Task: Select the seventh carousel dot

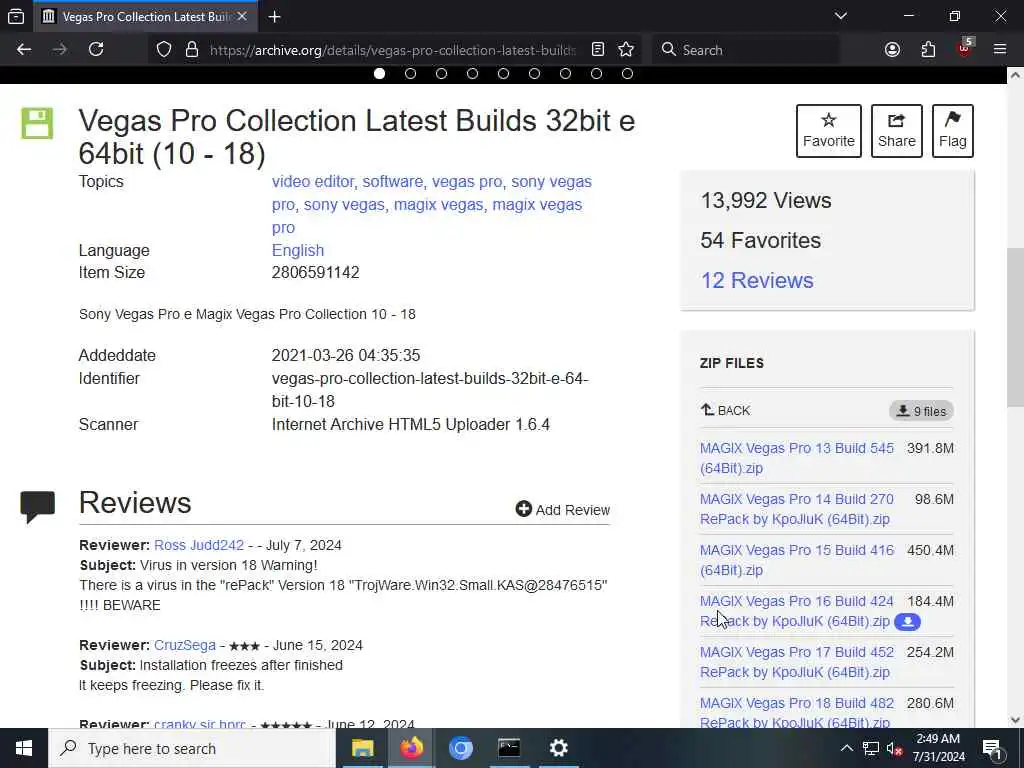Action: 566,74
